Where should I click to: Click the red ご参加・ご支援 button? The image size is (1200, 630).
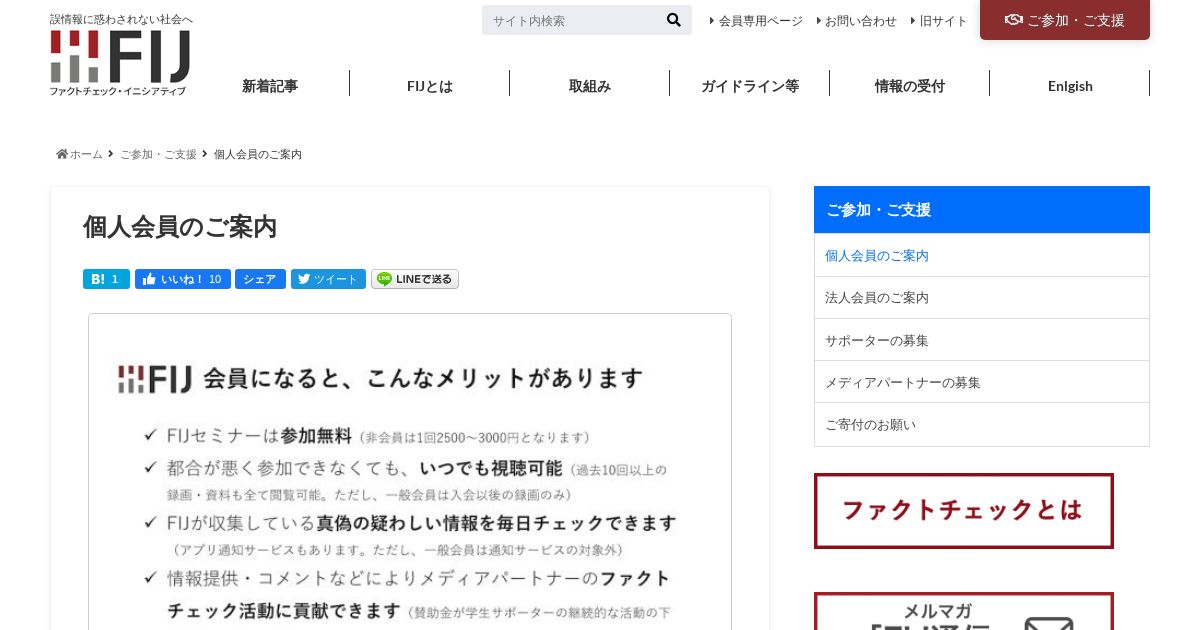point(1065,20)
